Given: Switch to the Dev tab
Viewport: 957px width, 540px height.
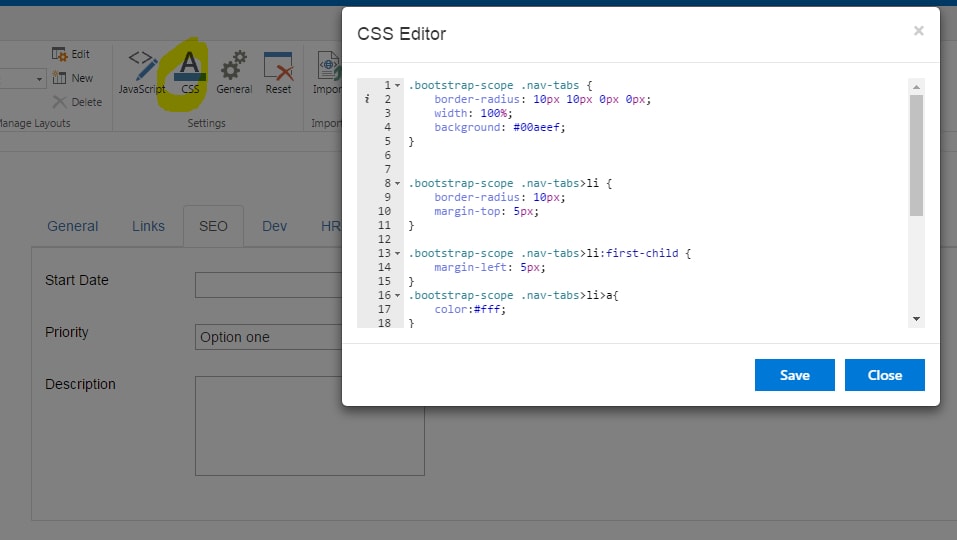Looking at the screenshot, I should click(x=275, y=226).
